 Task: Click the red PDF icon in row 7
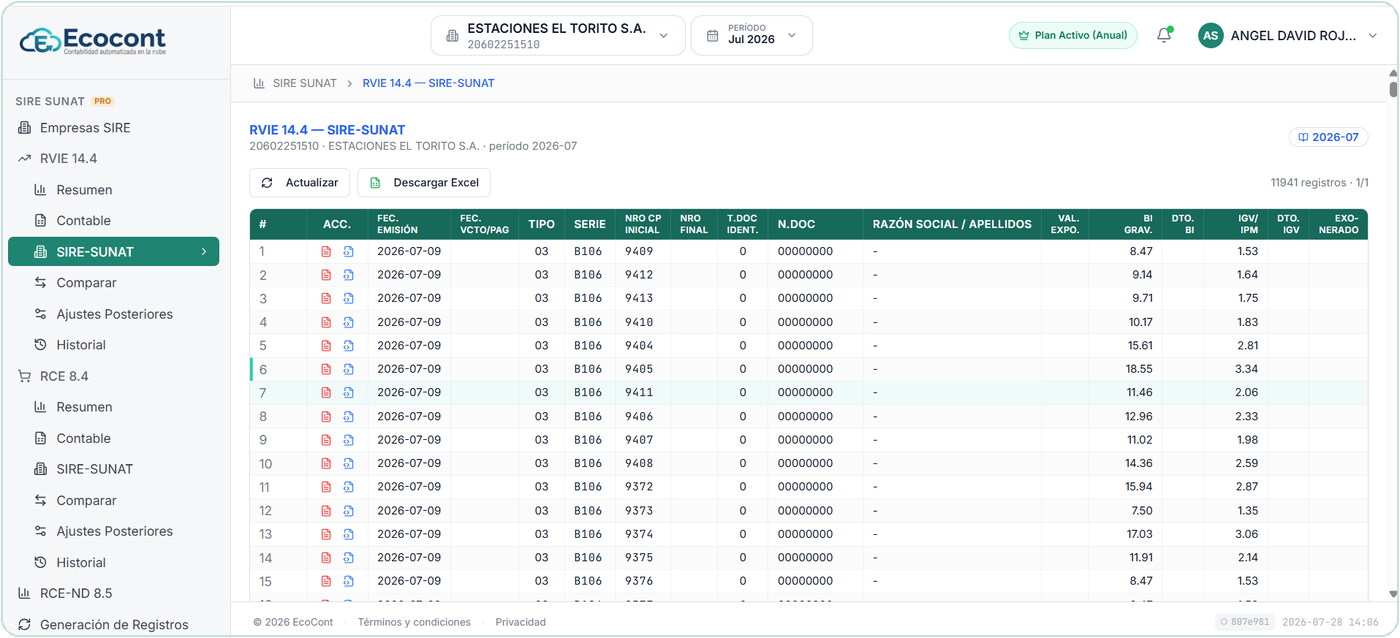[326, 392]
